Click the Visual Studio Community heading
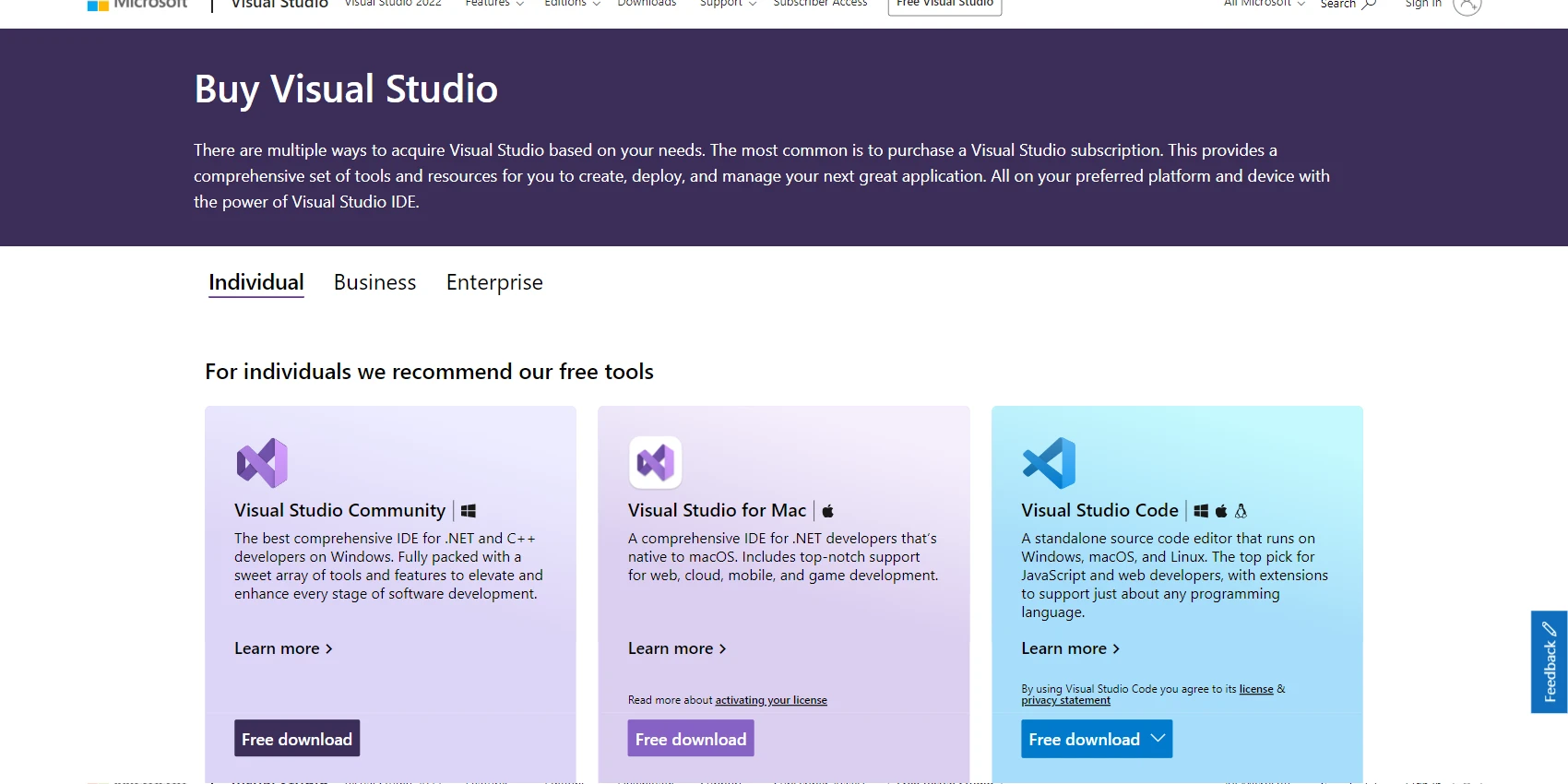1568x784 pixels. [339, 510]
